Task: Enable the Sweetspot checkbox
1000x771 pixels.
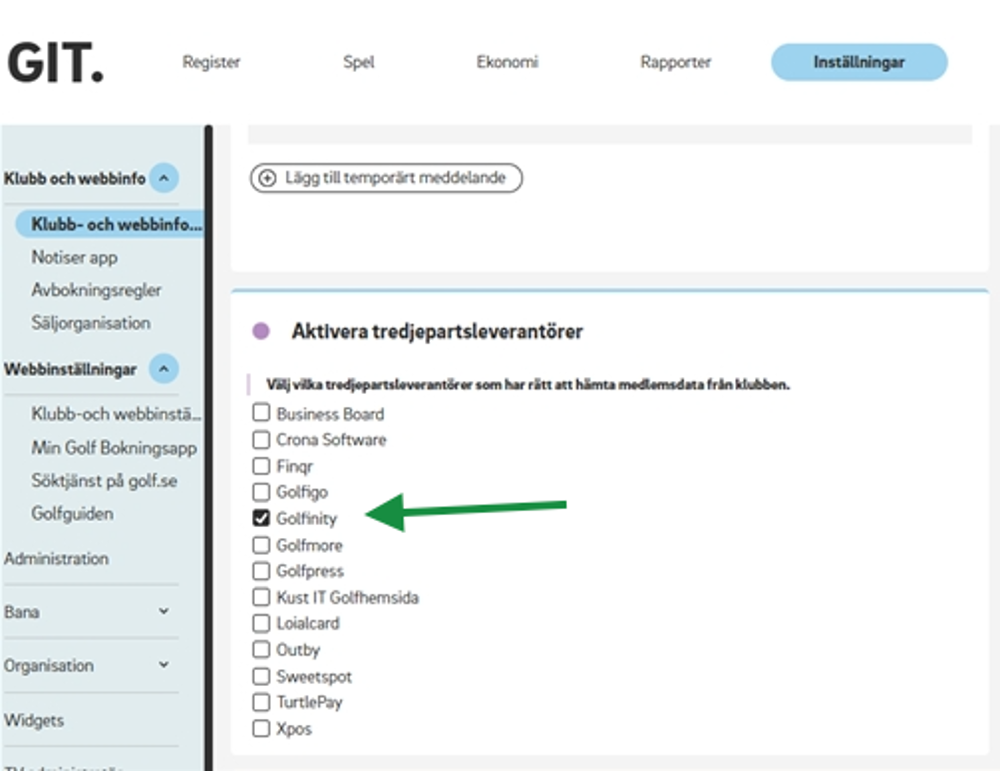Action: pyautogui.click(x=261, y=676)
